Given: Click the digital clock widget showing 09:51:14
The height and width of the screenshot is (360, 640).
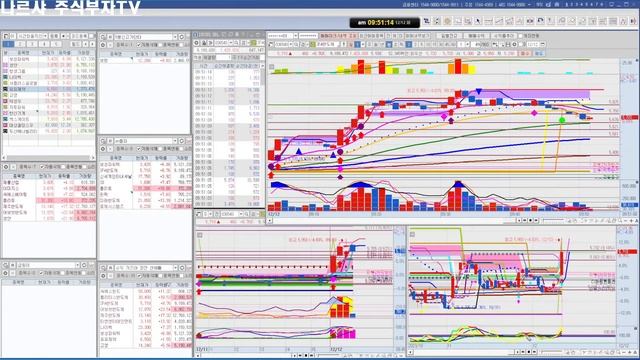Looking at the screenshot, I should pyautogui.click(x=384, y=22).
